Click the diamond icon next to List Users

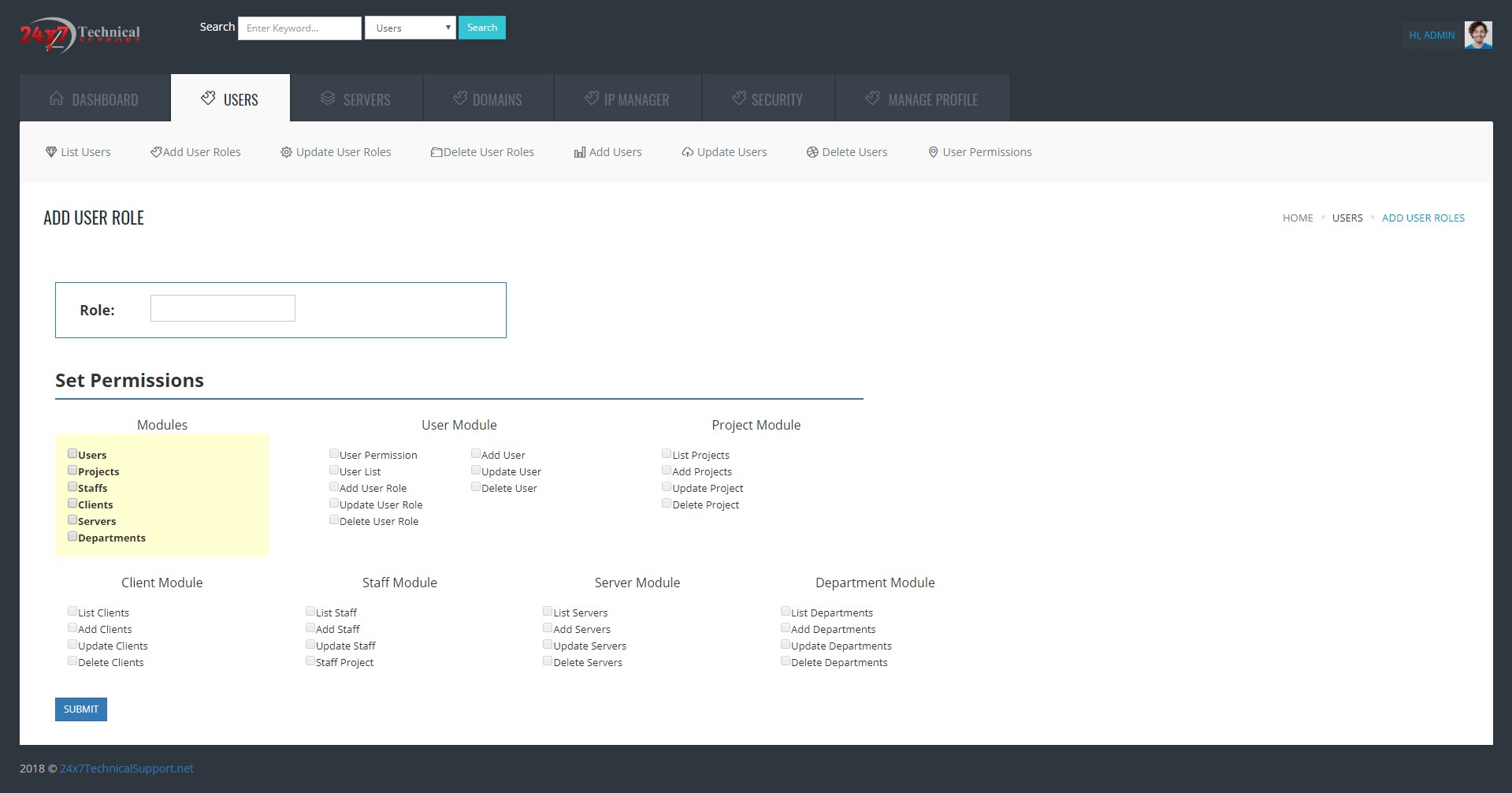(x=51, y=152)
